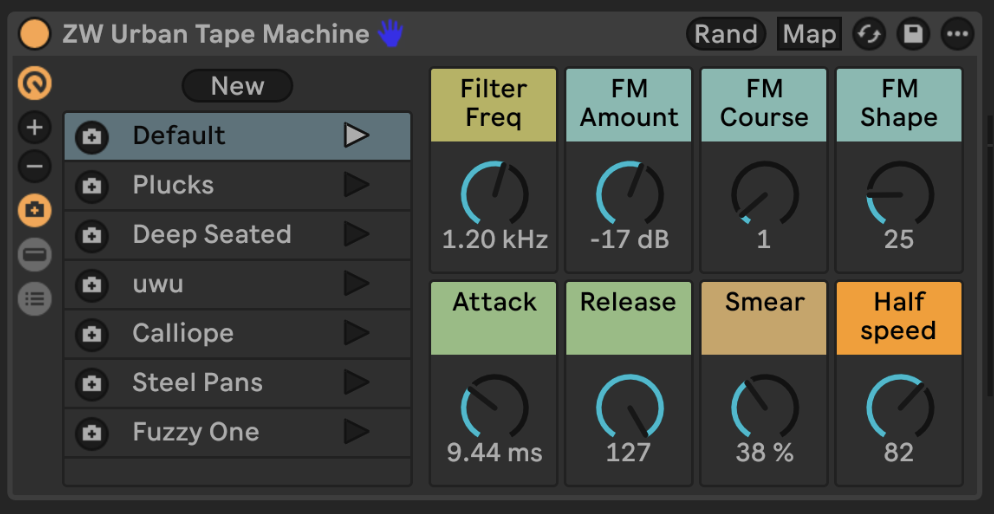Screen dimensions: 994x514
Task: Click the Release macro knob
Action: [x=629, y=408]
